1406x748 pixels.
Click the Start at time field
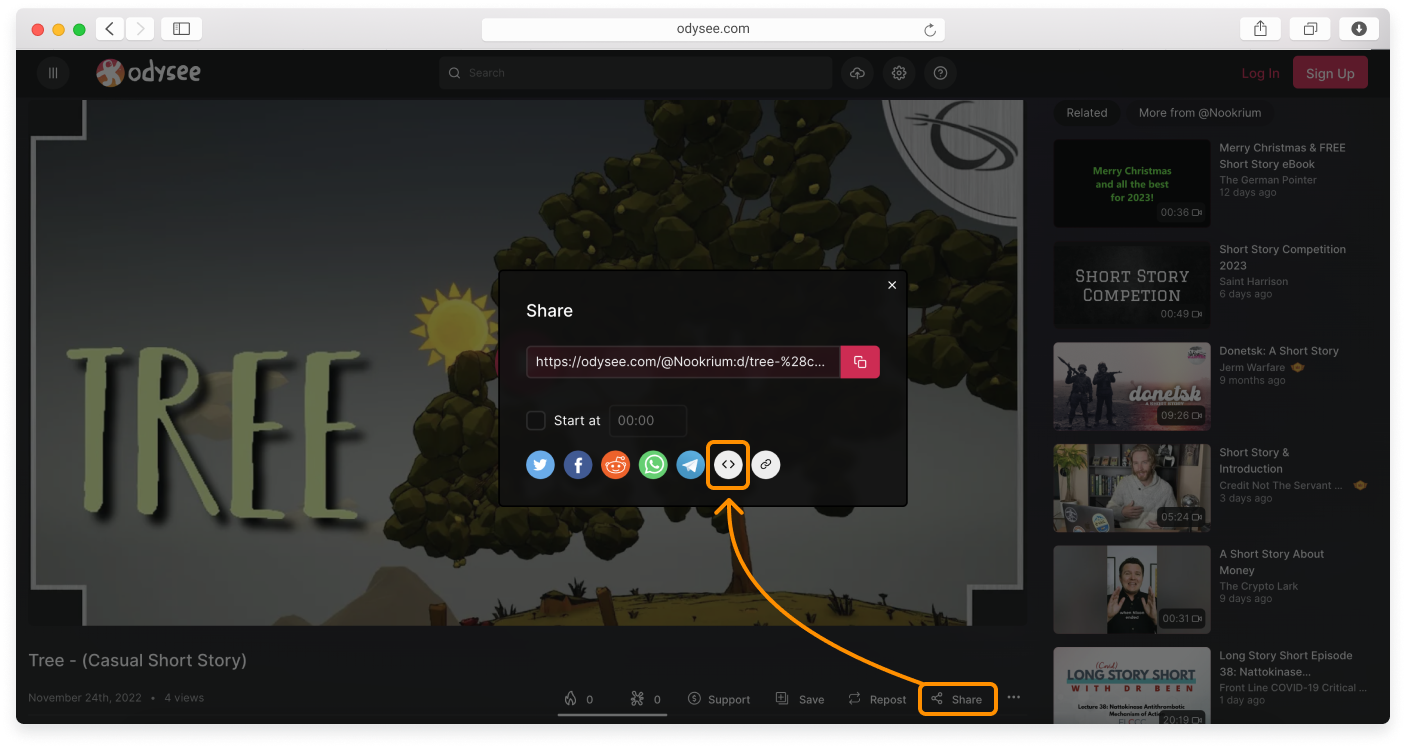(648, 421)
